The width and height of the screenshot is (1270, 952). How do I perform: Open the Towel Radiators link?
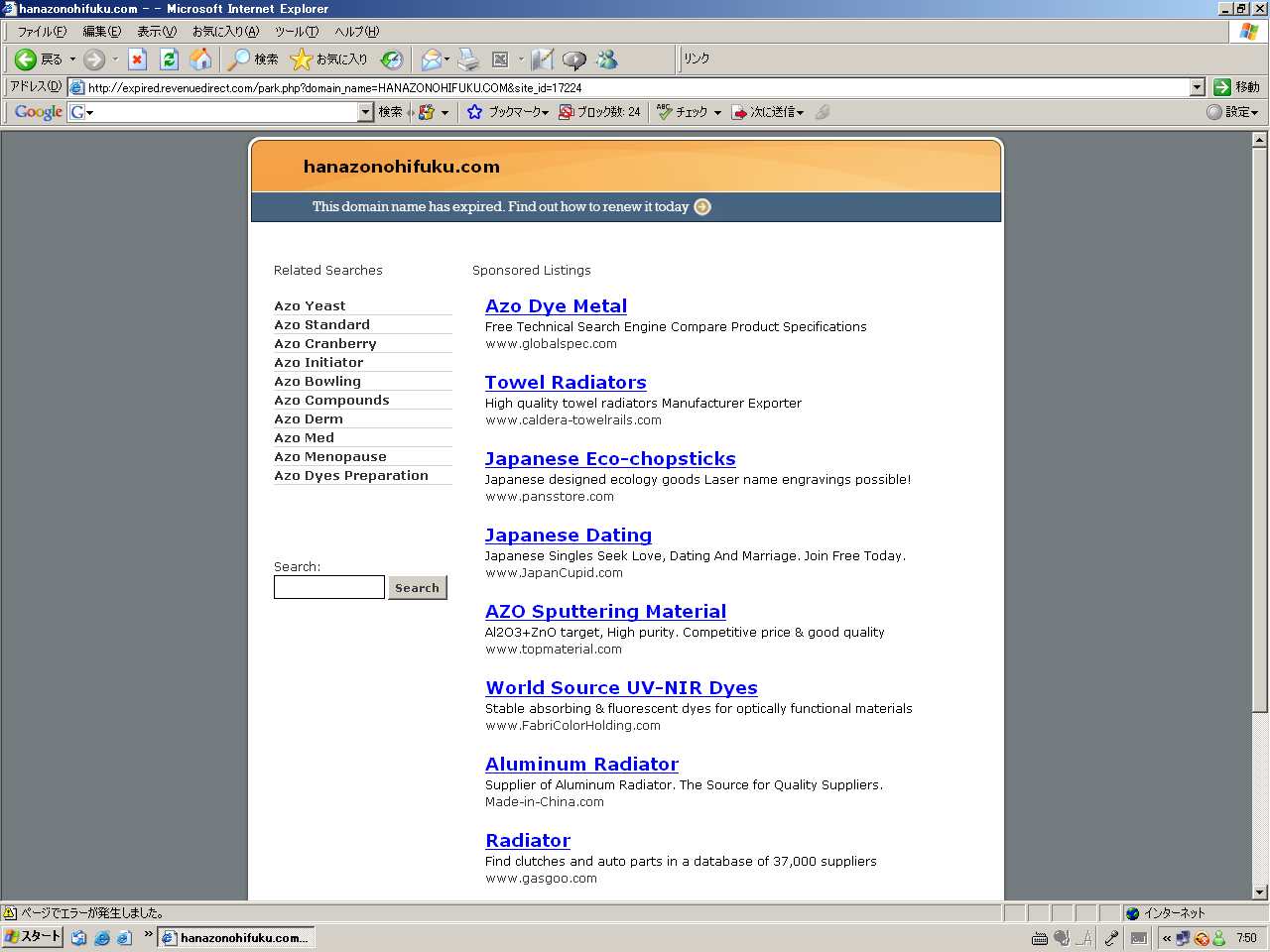pyautogui.click(x=566, y=383)
